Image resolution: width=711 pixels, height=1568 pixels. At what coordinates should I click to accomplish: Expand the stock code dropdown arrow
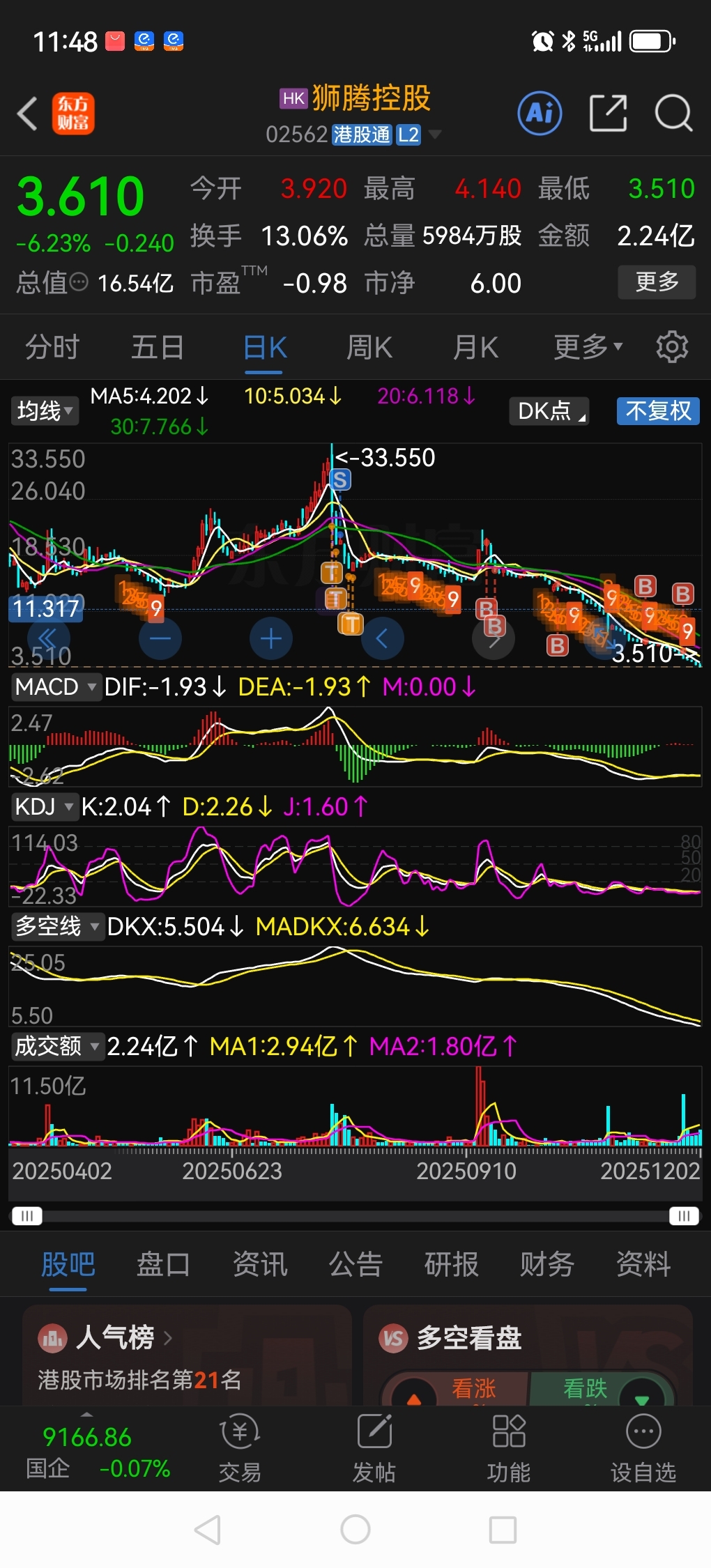(435, 134)
